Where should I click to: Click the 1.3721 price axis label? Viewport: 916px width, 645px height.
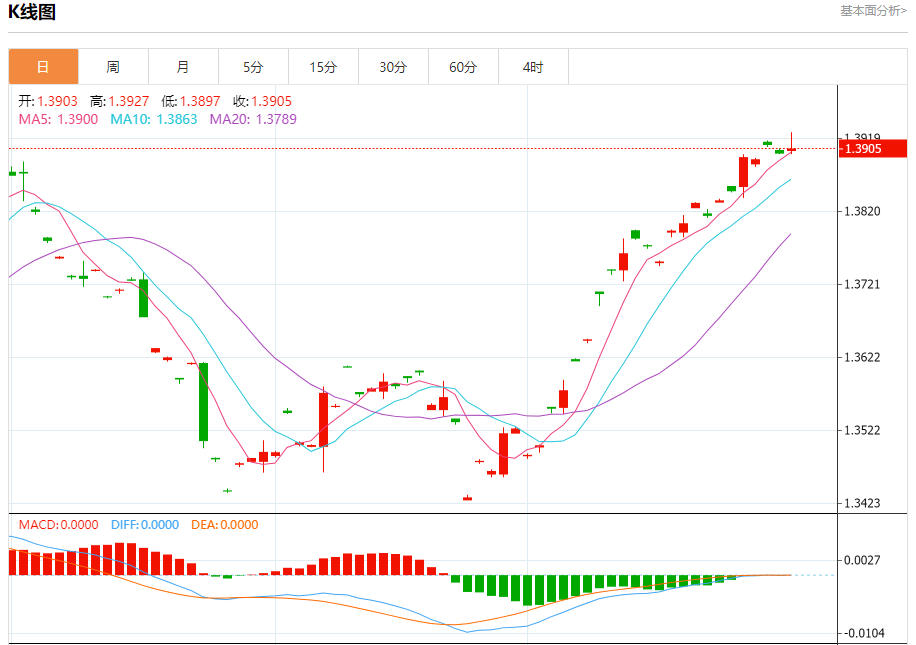(862, 285)
